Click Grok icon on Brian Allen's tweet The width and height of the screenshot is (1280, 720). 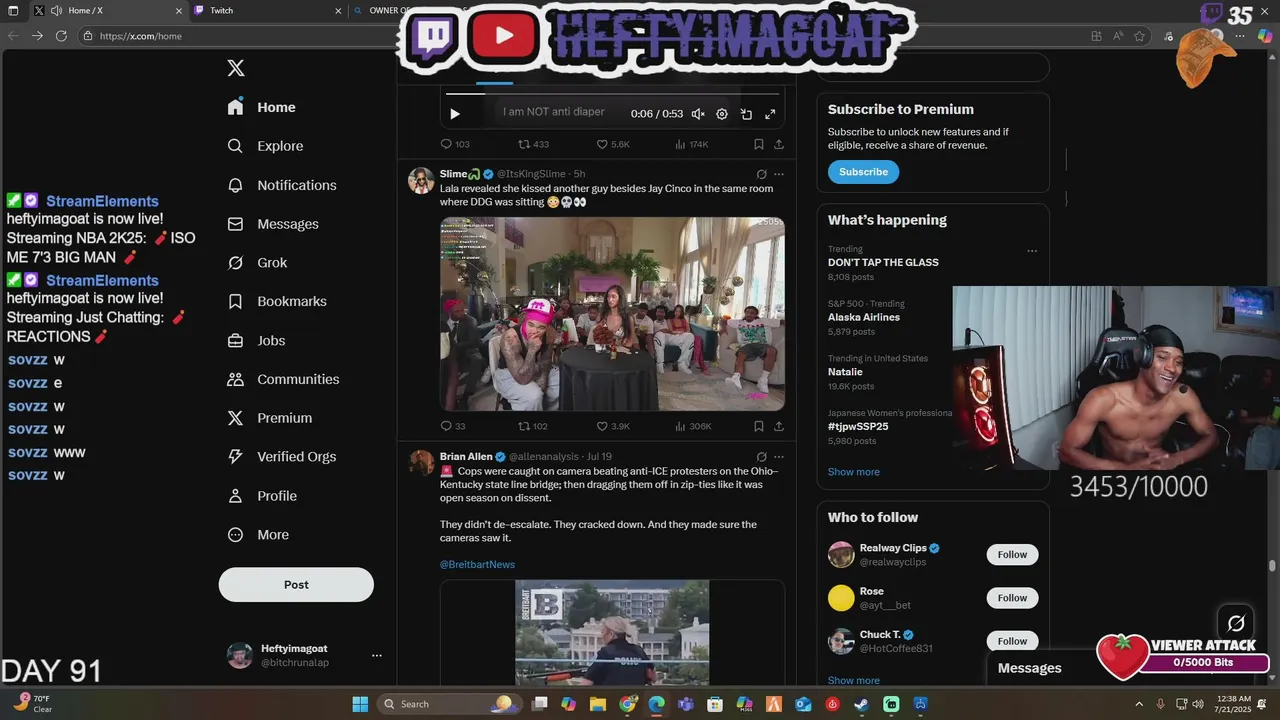coord(761,456)
